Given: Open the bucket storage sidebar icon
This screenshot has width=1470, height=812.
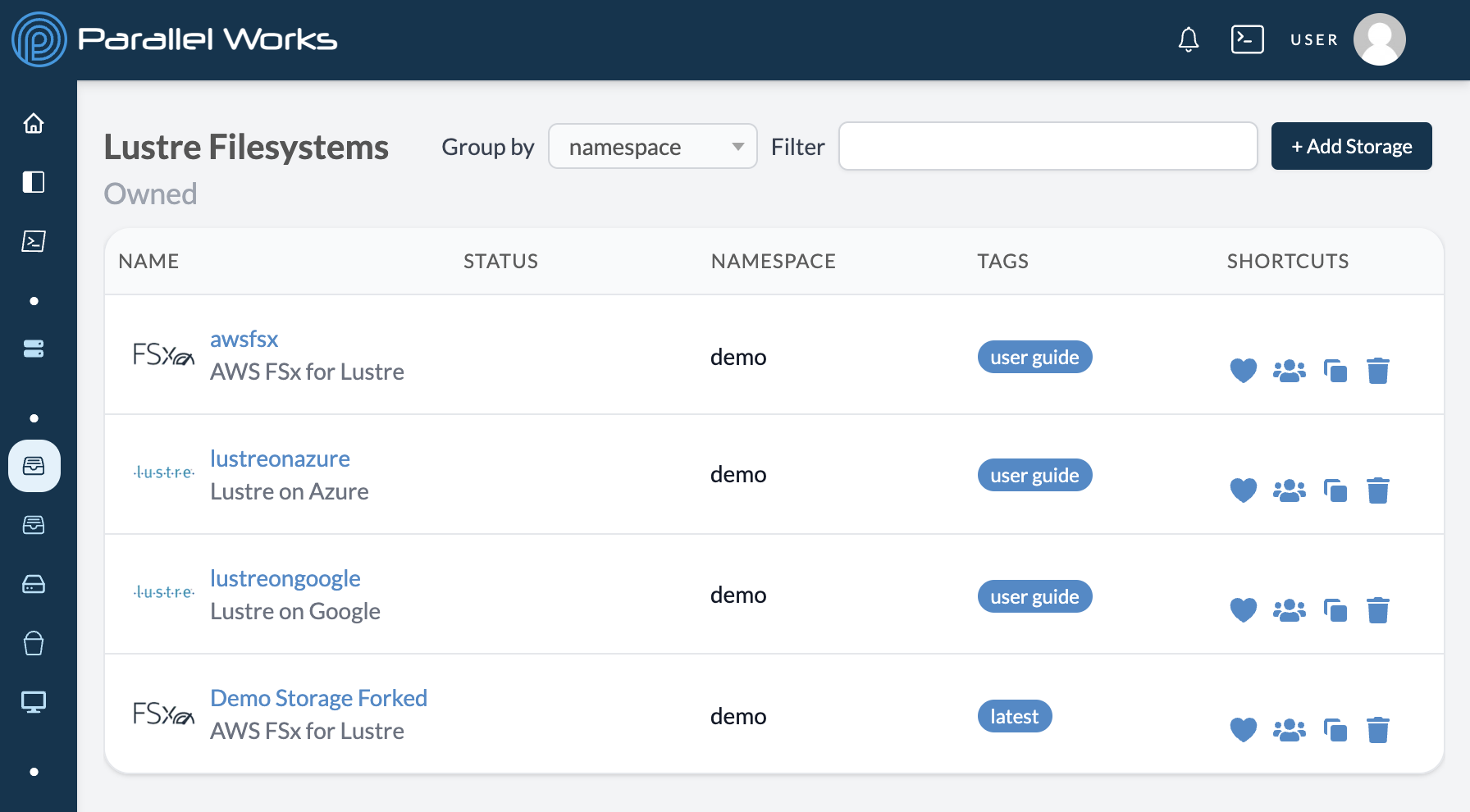Looking at the screenshot, I should [x=34, y=643].
